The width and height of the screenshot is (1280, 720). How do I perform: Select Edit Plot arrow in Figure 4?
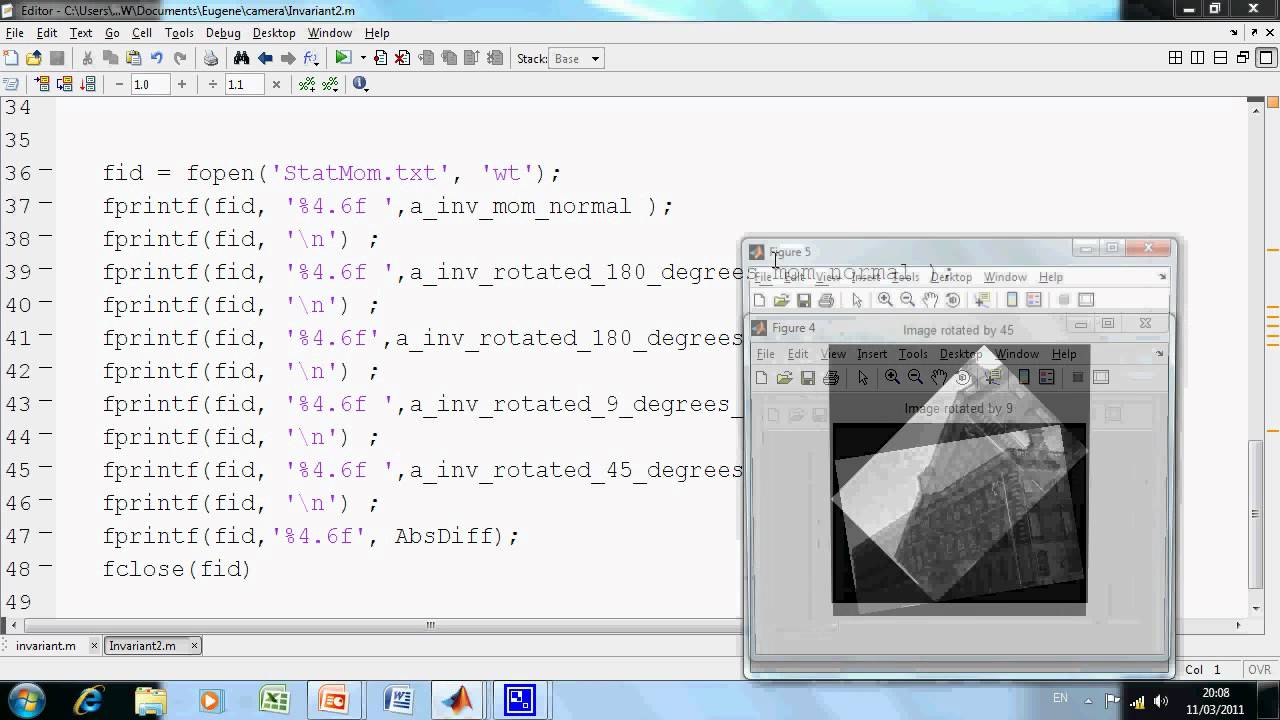click(863, 377)
